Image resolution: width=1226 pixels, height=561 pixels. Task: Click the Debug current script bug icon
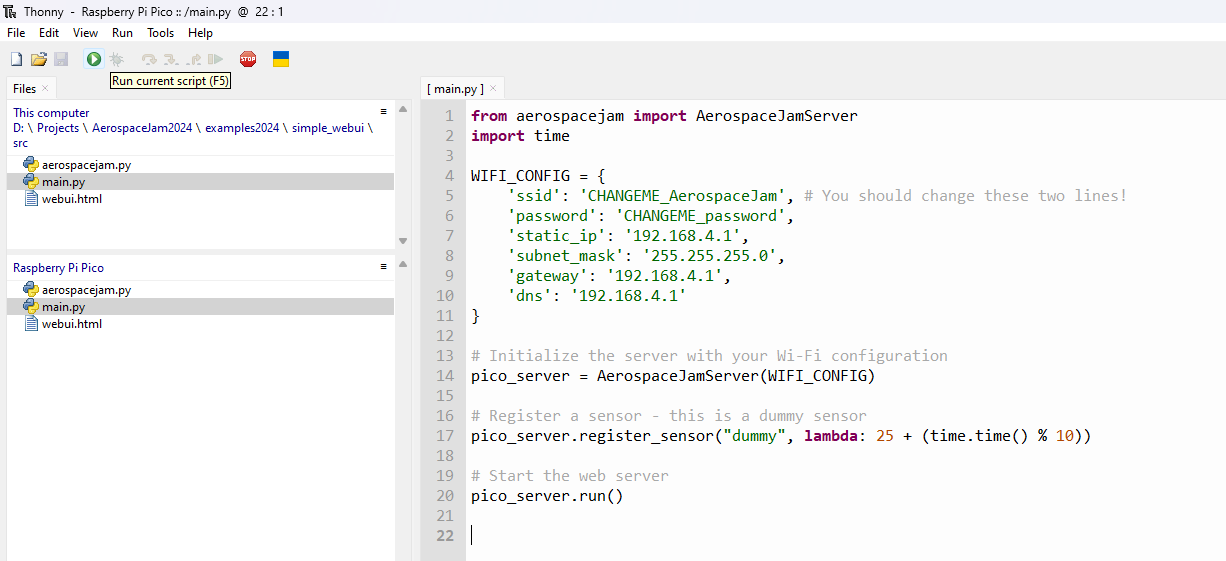116,60
